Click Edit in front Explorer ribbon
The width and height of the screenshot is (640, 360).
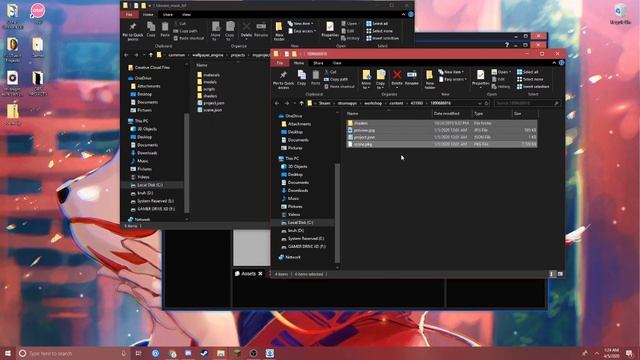(498, 79)
